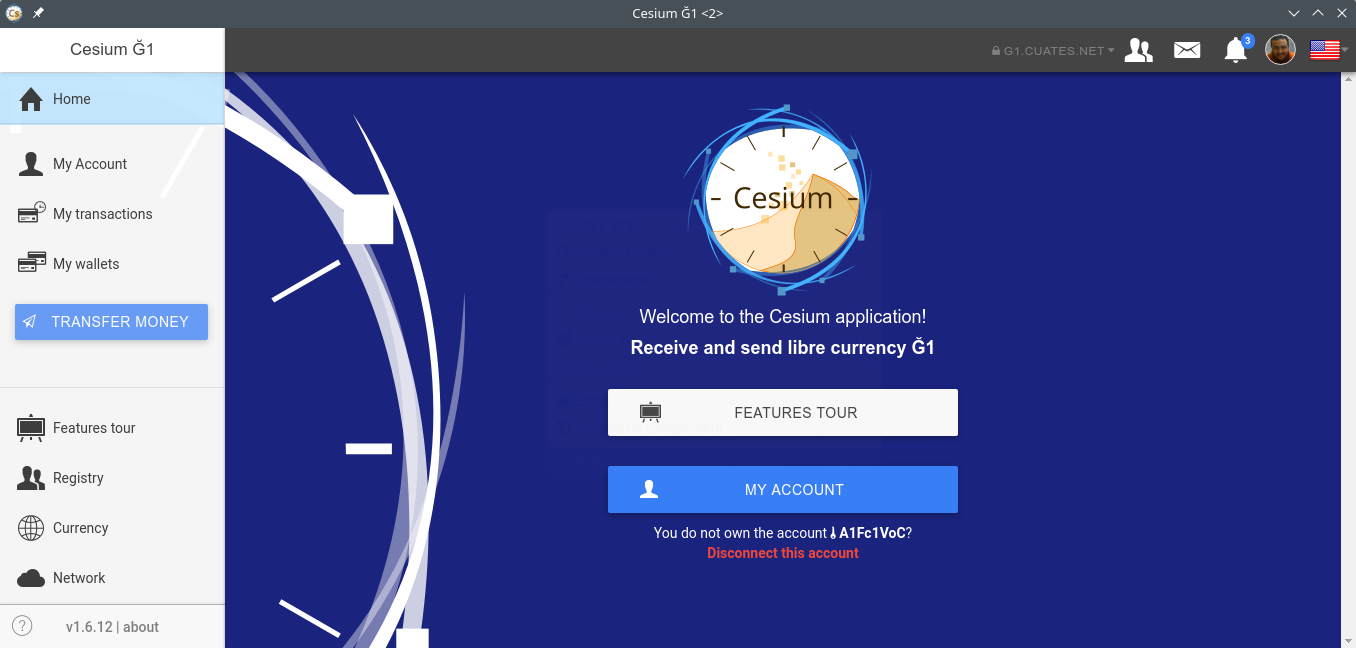Start Features tour from sidebar
The height and width of the screenshot is (648, 1356).
pyautogui.click(x=112, y=428)
